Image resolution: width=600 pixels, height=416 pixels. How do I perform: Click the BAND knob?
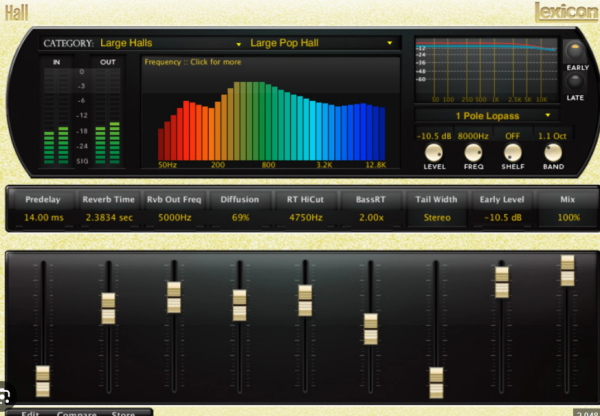pos(552,152)
